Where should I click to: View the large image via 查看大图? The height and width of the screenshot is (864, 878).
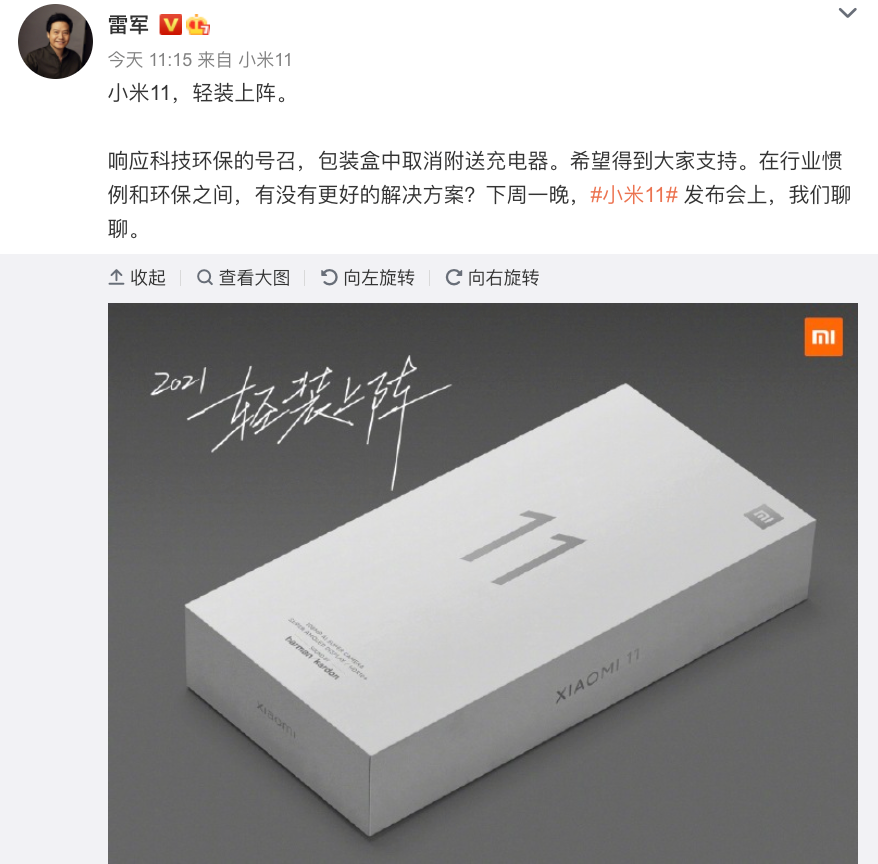(x=244, y=278)
